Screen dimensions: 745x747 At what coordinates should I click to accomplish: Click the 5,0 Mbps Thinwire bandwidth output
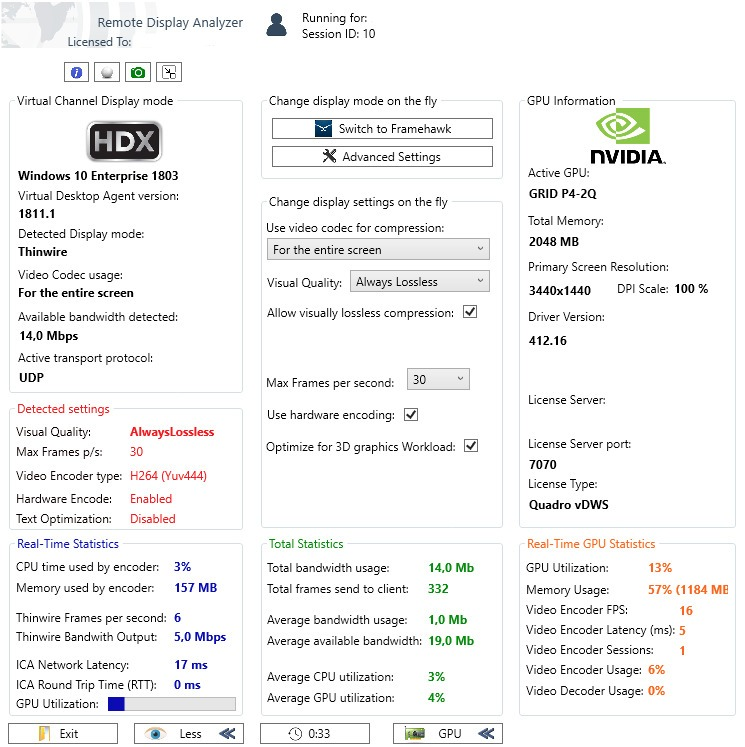pos(200,637)
